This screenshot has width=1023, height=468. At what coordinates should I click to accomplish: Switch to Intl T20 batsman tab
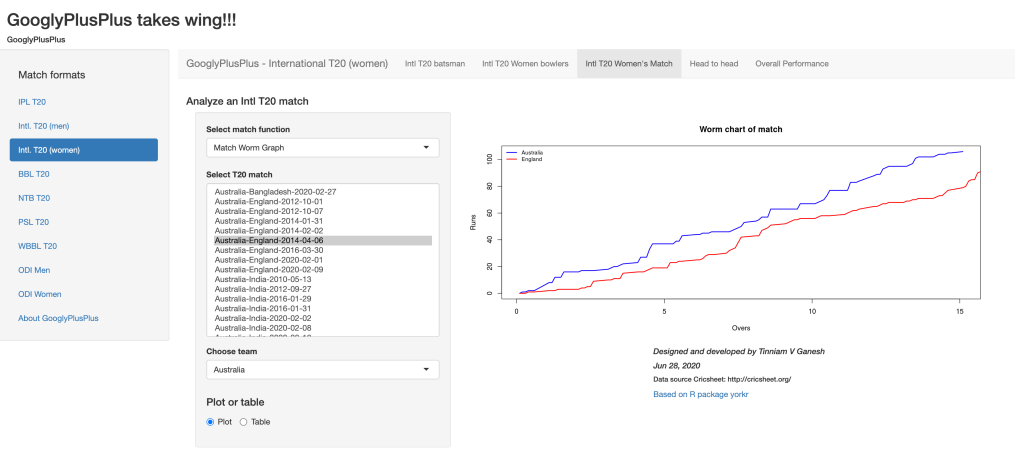[434, 64]
